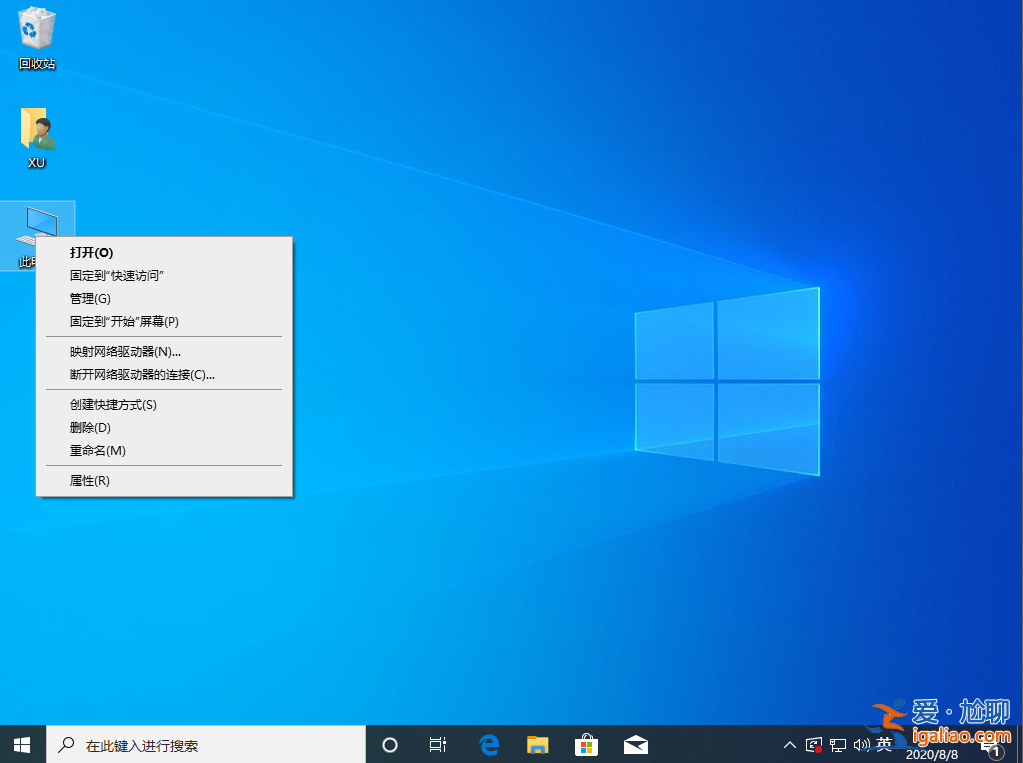Screen dimensions: 1023x763
Task: Open the Mail app on the taskbar
Action: click(x=635, y=744)
